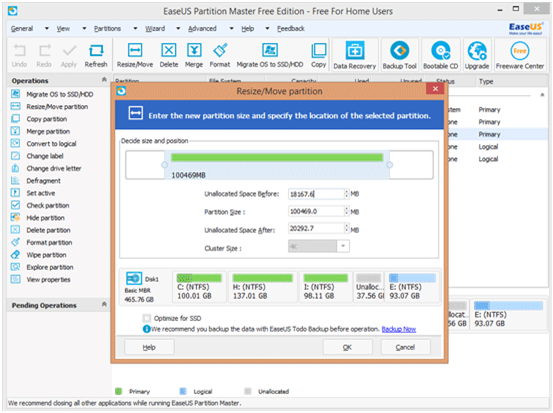Follow the Backup Now link
Image resolution: width=553 pixels, height=413 pixels.
coord(399,329)
